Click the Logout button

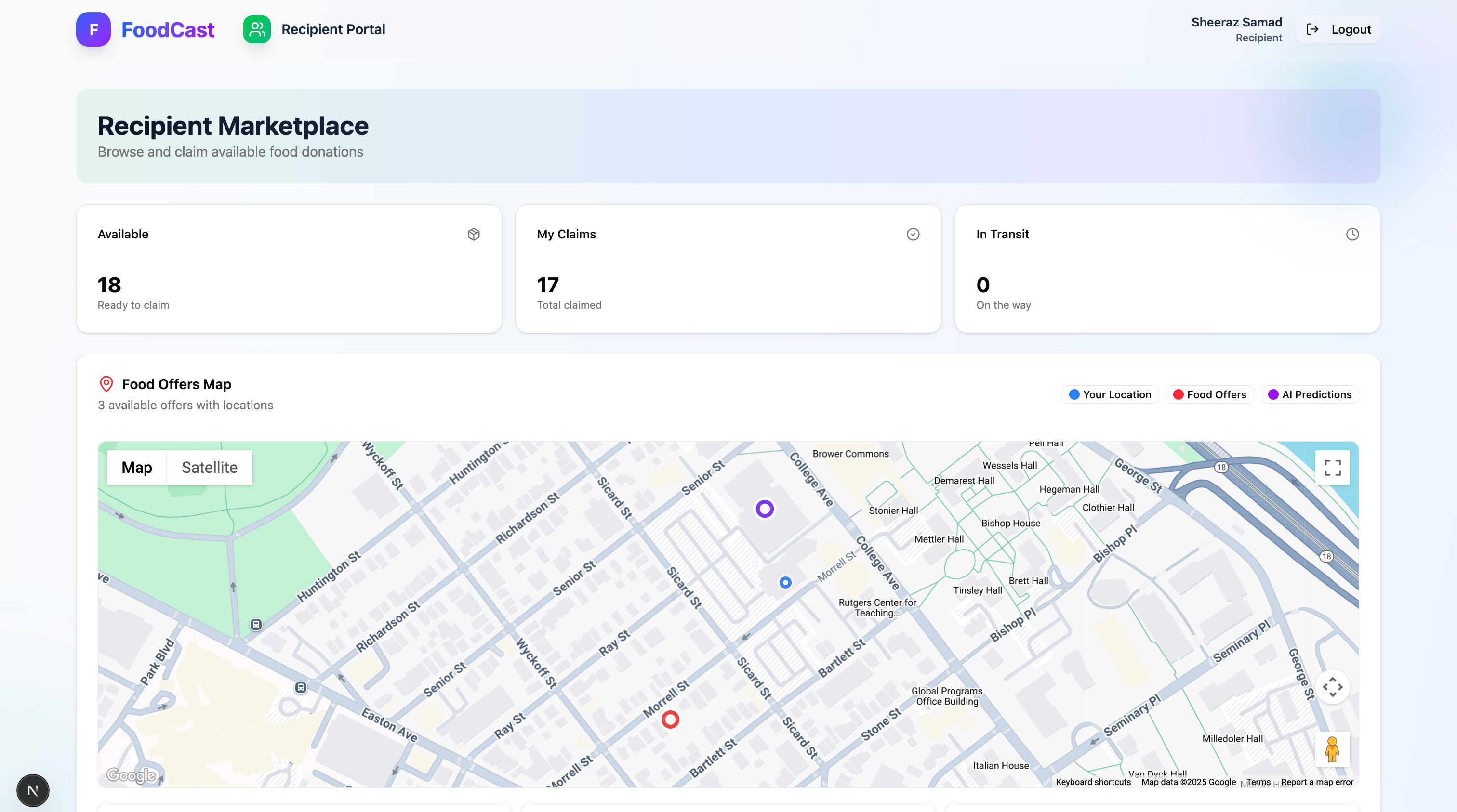(x=1338, y=29)
